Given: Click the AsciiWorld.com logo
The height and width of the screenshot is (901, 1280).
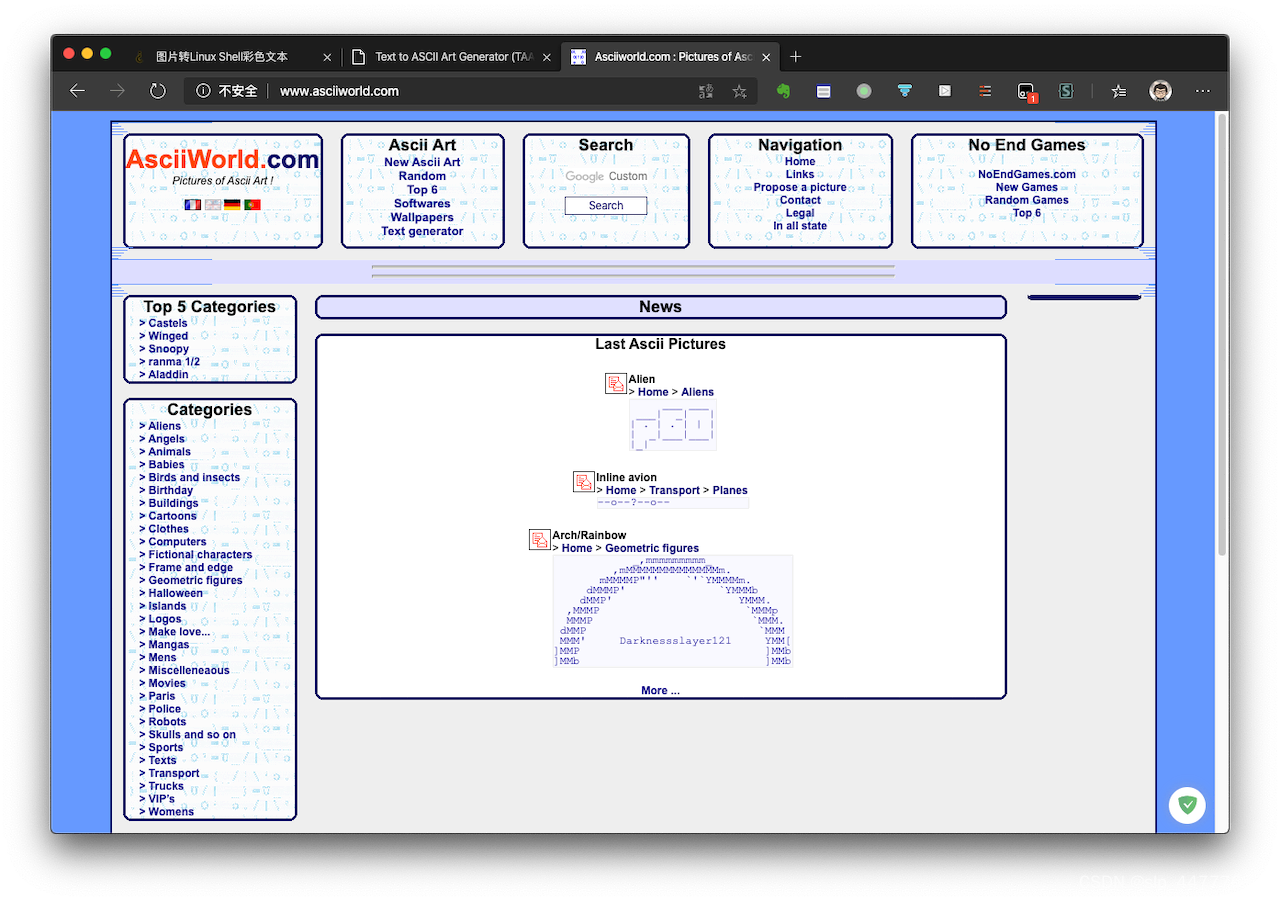Looking at the screenshot, I should click(222, 160).
